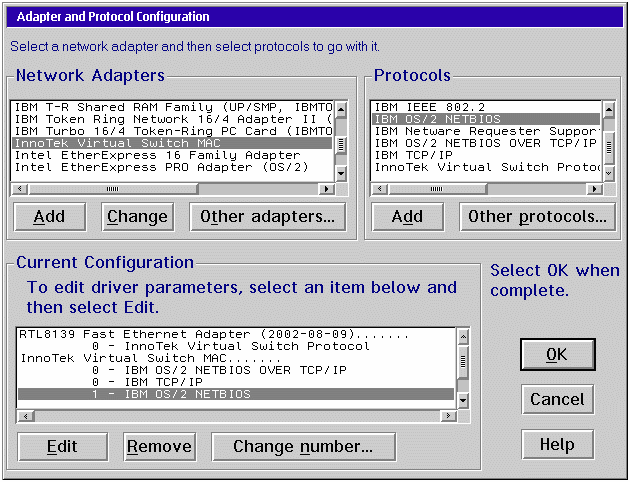Image resolution: width=630 pixels, height=482 pixels.
Task: Click protocols list scroll up arrow
Action: [609, 109]
